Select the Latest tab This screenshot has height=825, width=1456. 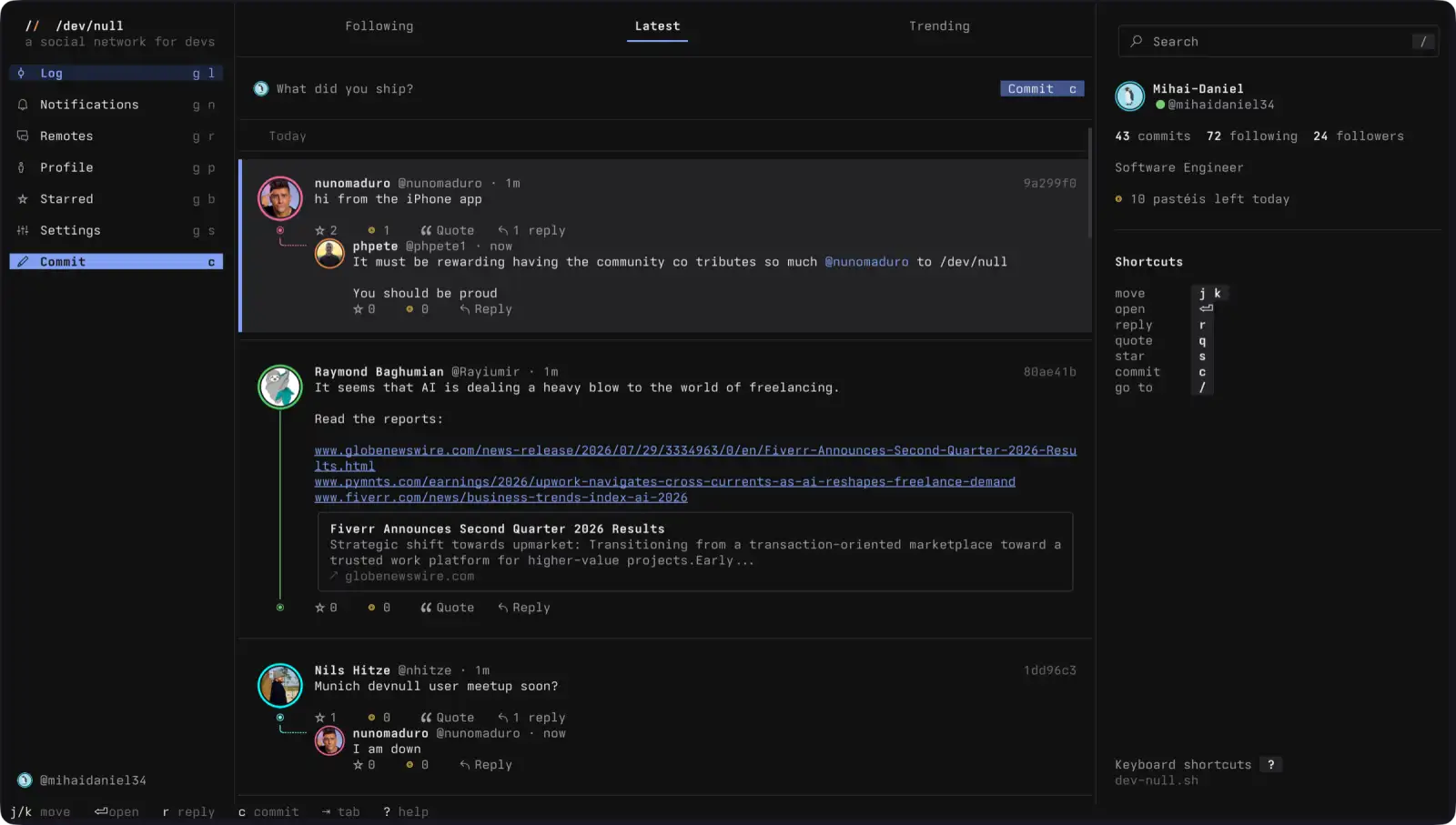(657, 26)
